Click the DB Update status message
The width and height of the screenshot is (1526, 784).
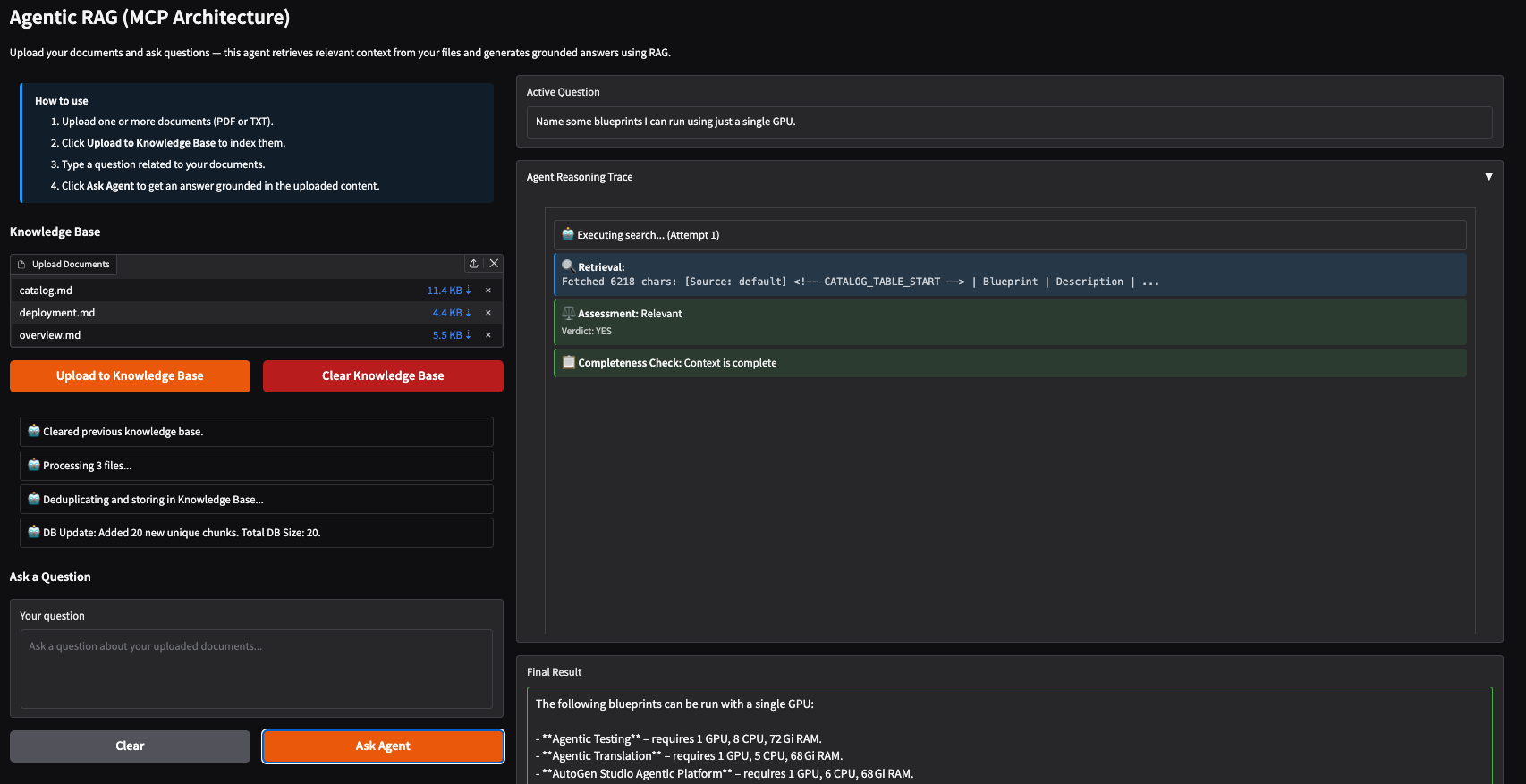257,533
